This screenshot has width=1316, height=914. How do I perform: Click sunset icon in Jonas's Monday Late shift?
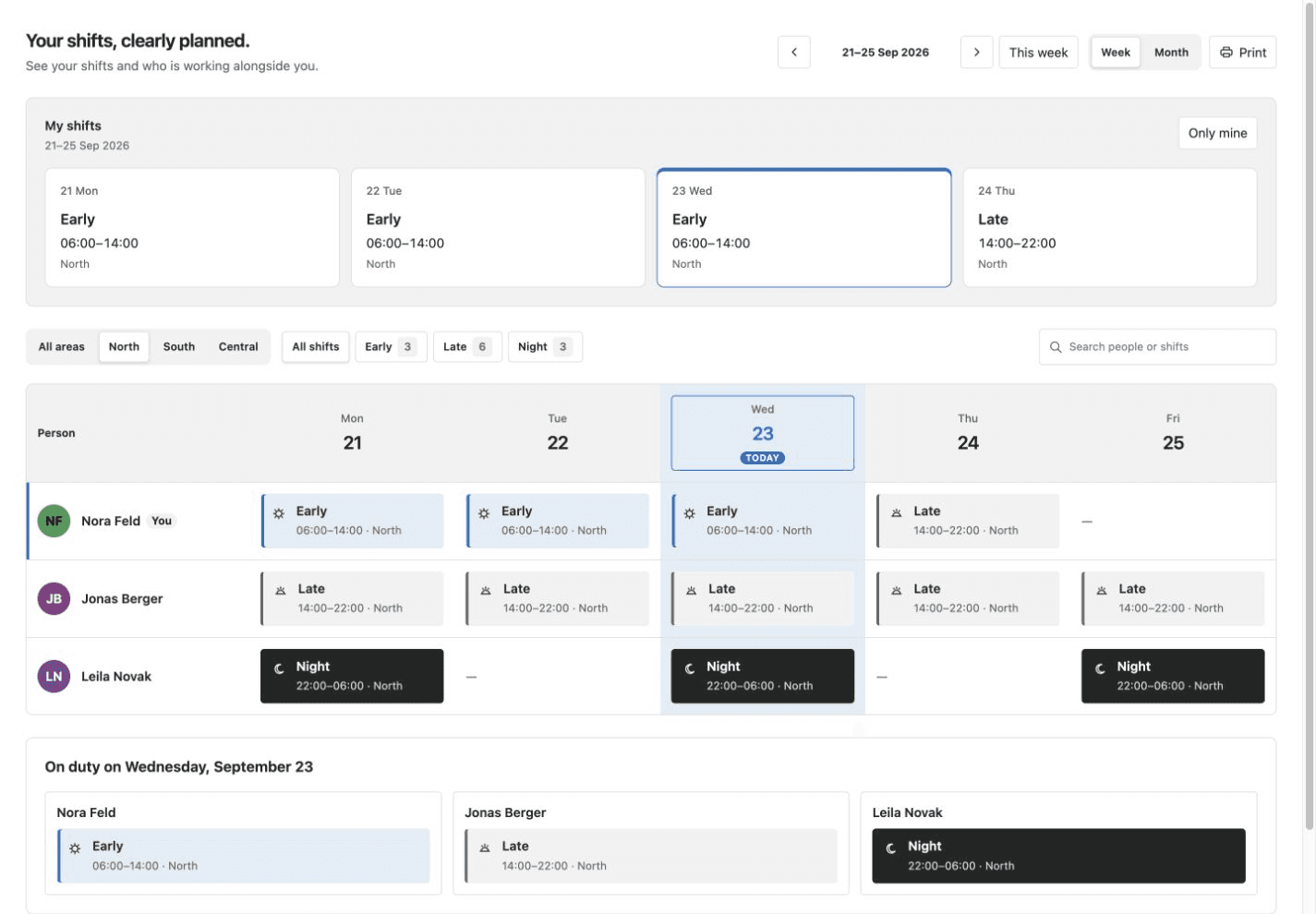point(281,590)
